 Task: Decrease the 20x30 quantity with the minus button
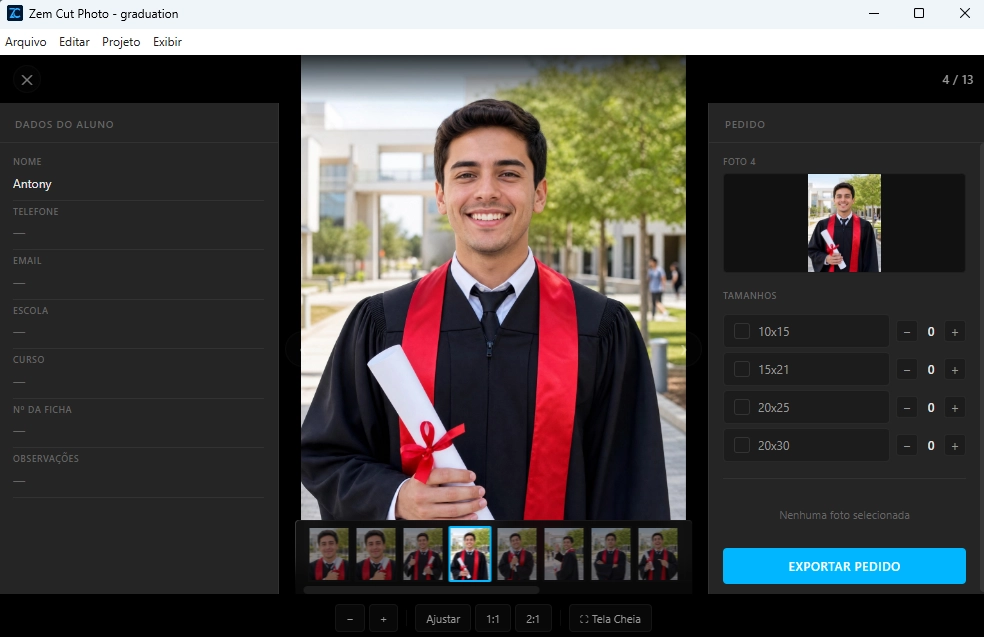tap(907, 446)
